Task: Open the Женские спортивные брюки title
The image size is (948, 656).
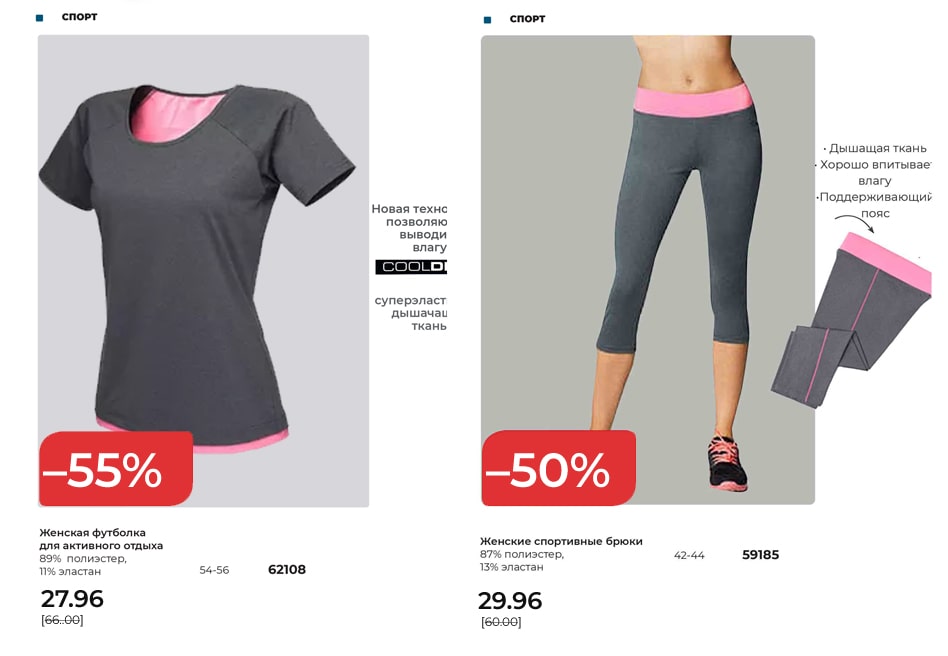Action: 561,541
